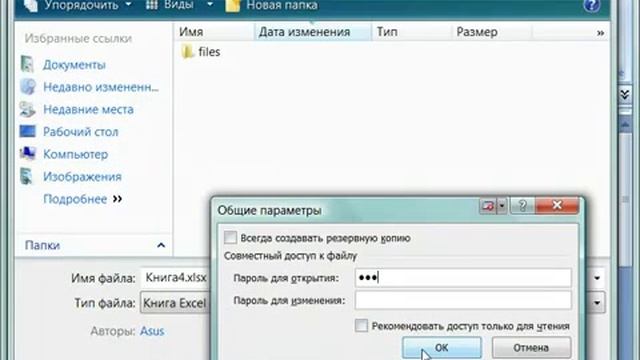The height and width of the screenshot is (360, 640).
Task: Click the Виды views icon
Action: (x=152, y=5)
